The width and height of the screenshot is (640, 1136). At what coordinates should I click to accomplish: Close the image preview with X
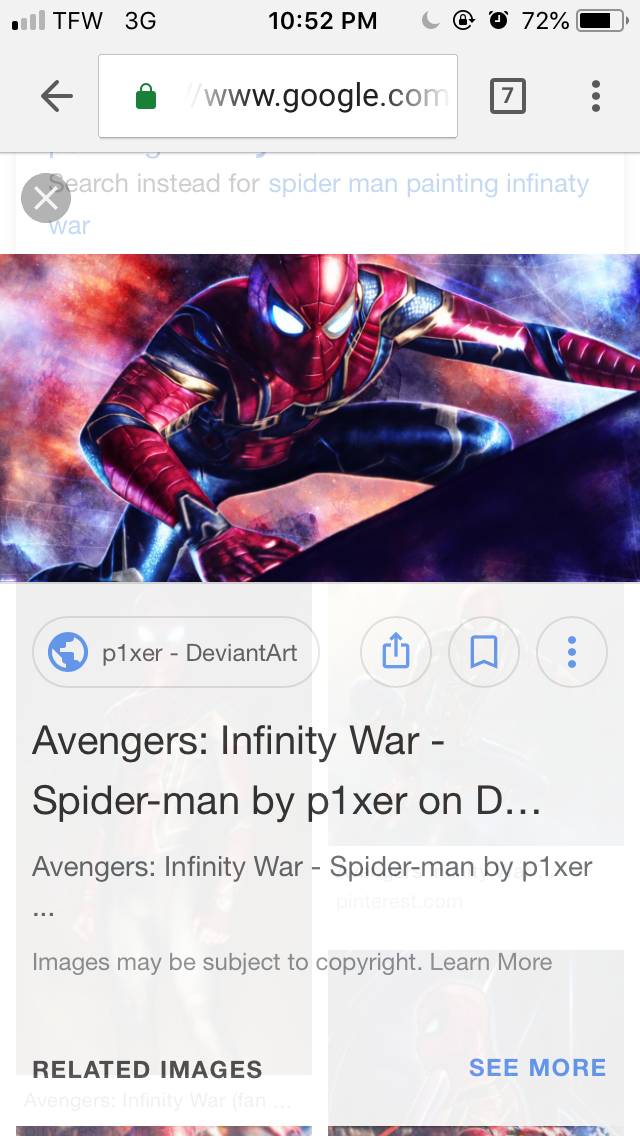[46, 198]
